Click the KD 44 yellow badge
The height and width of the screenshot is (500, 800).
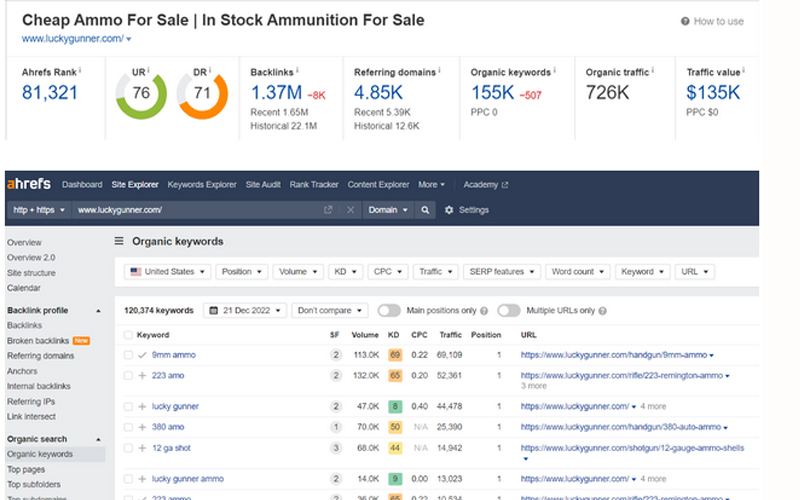click(395, 448)
